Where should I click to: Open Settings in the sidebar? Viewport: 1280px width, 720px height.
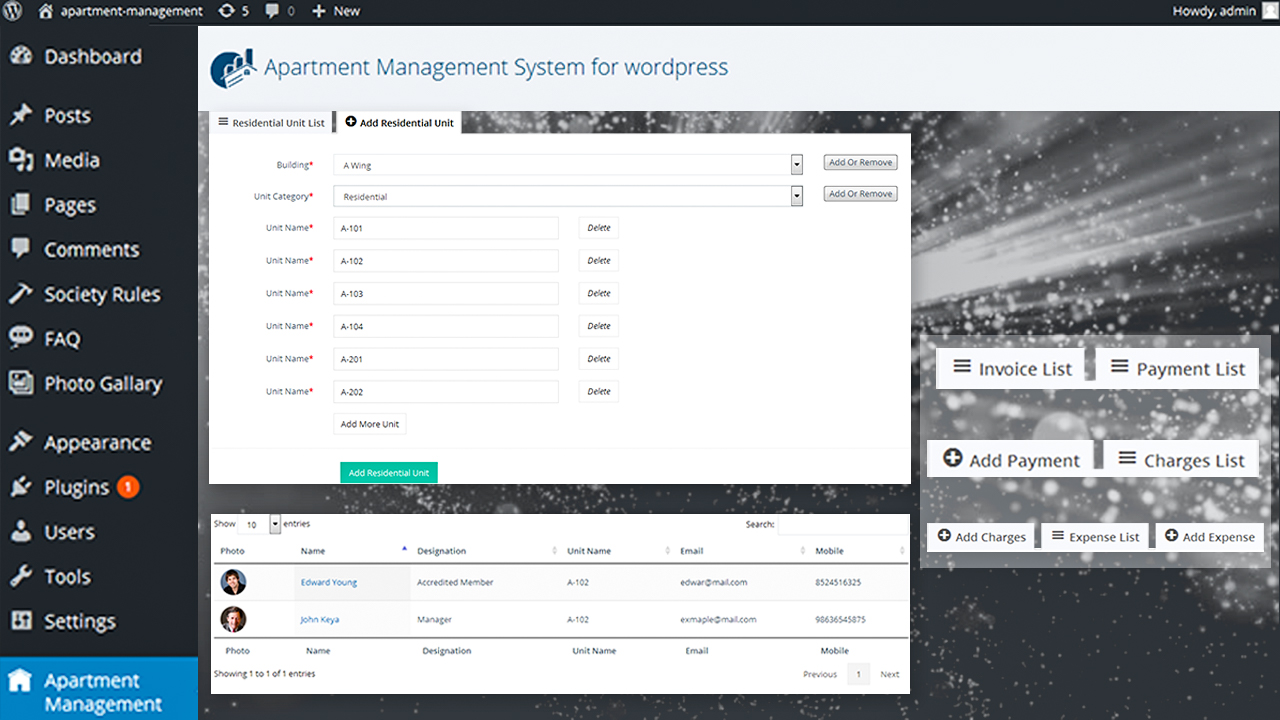coord(79,622)
